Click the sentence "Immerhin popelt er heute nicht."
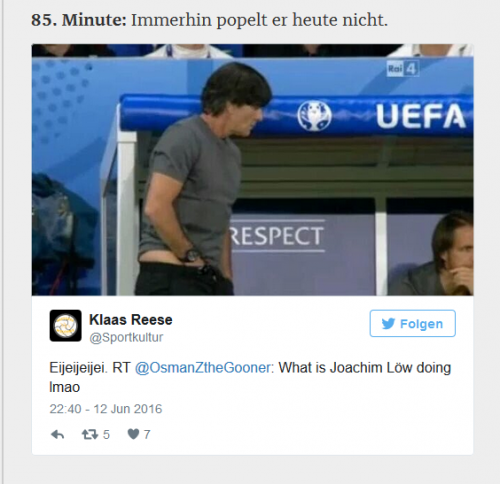This screenshot has height=484, width=500. [259, 20]
